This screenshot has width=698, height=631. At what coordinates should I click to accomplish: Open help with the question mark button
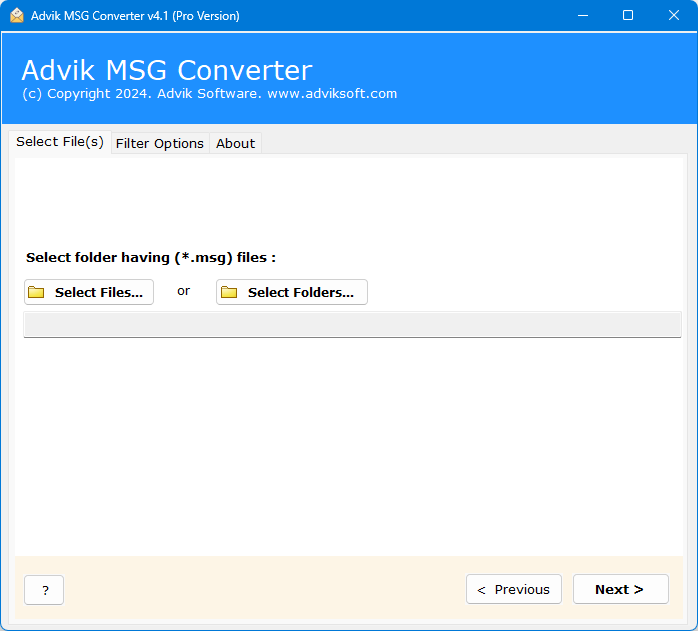(x=44, y=590)
